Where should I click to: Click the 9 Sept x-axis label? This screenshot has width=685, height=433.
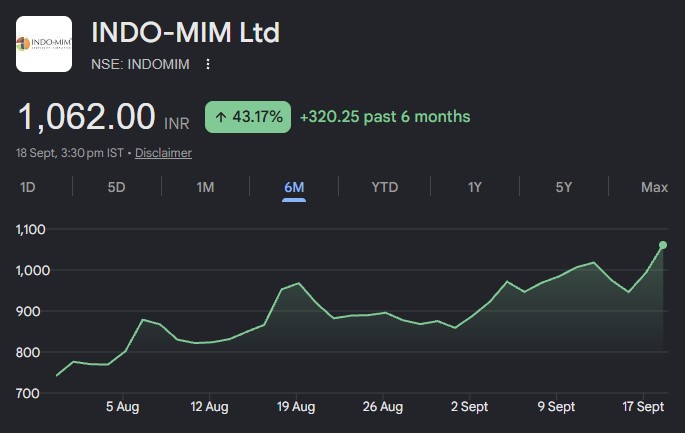click(556, 407)
